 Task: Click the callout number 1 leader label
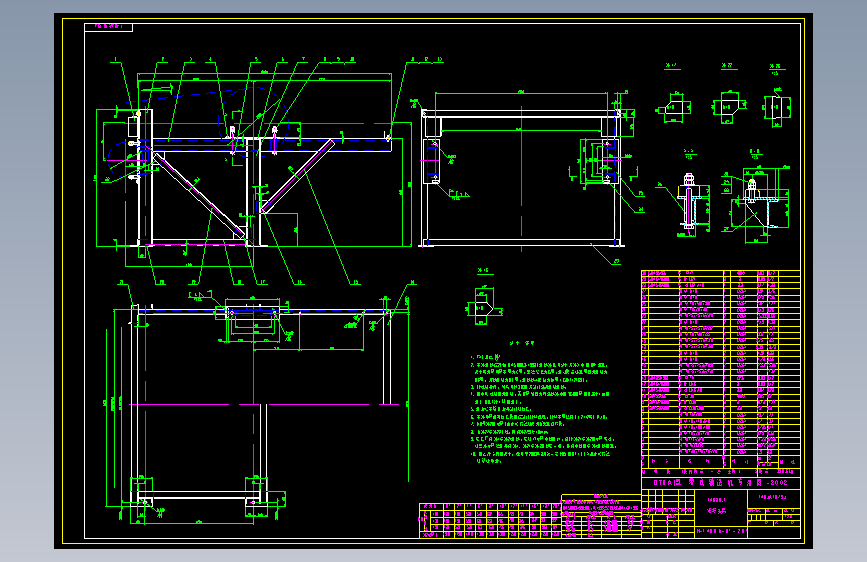click(x=116, y=59)
